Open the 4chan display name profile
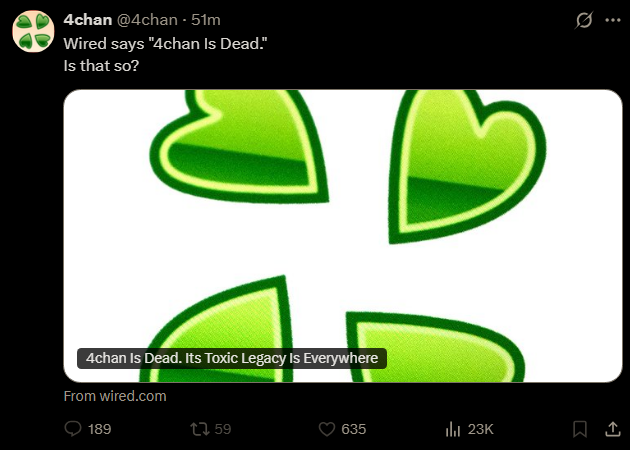 [x=87, y=20]
